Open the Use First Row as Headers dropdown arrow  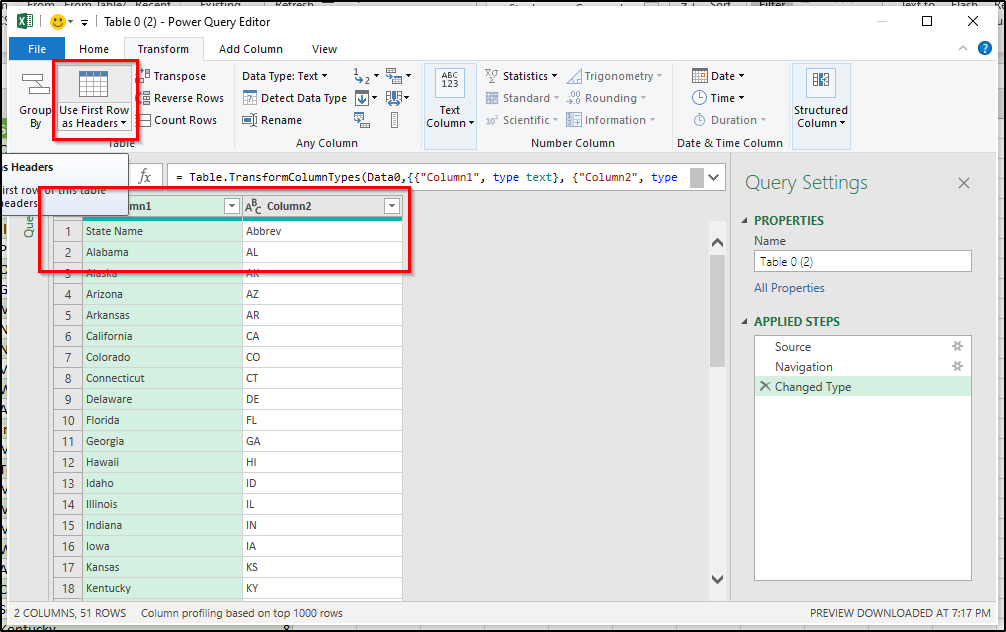pyautogui.click(x=123, y=123)
